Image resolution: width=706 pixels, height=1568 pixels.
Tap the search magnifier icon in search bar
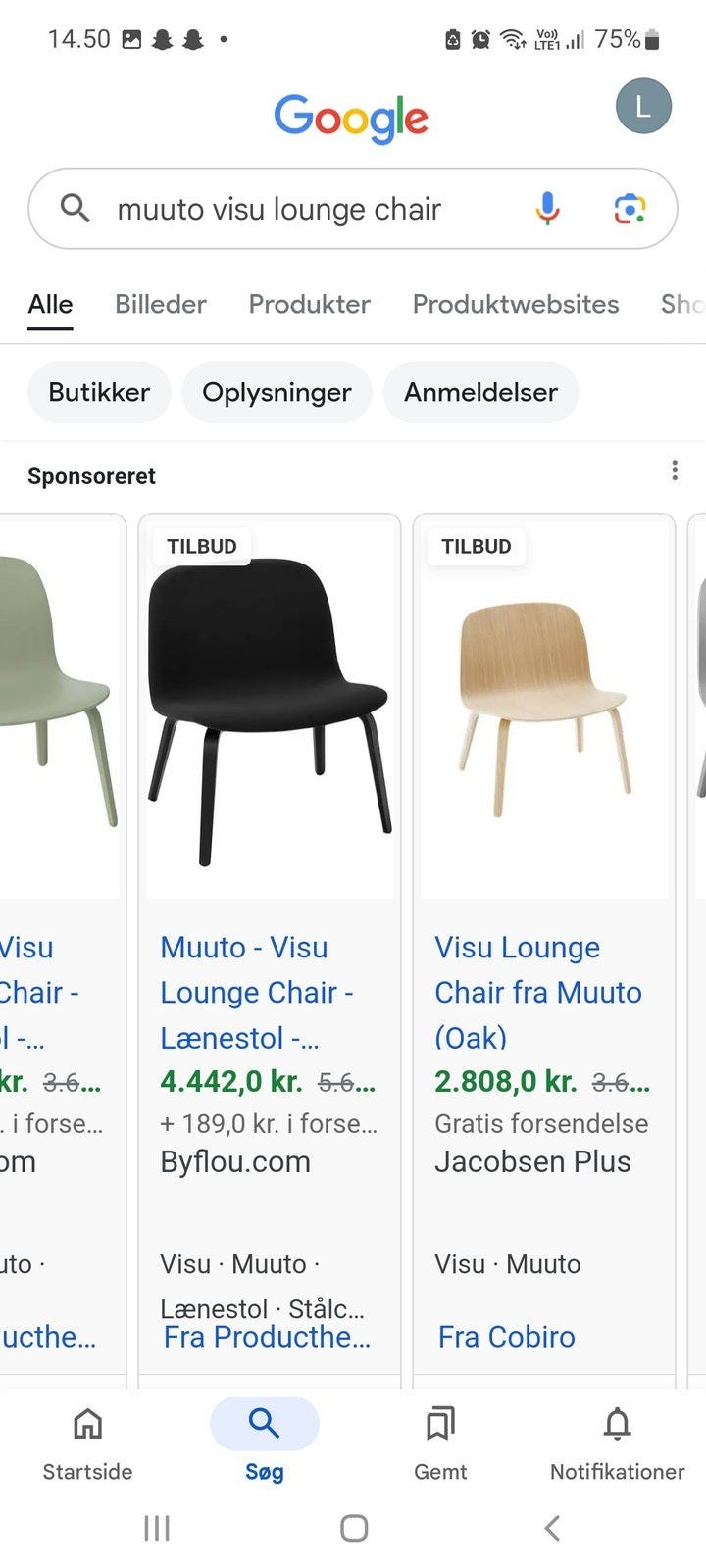(x=76, y=208)
